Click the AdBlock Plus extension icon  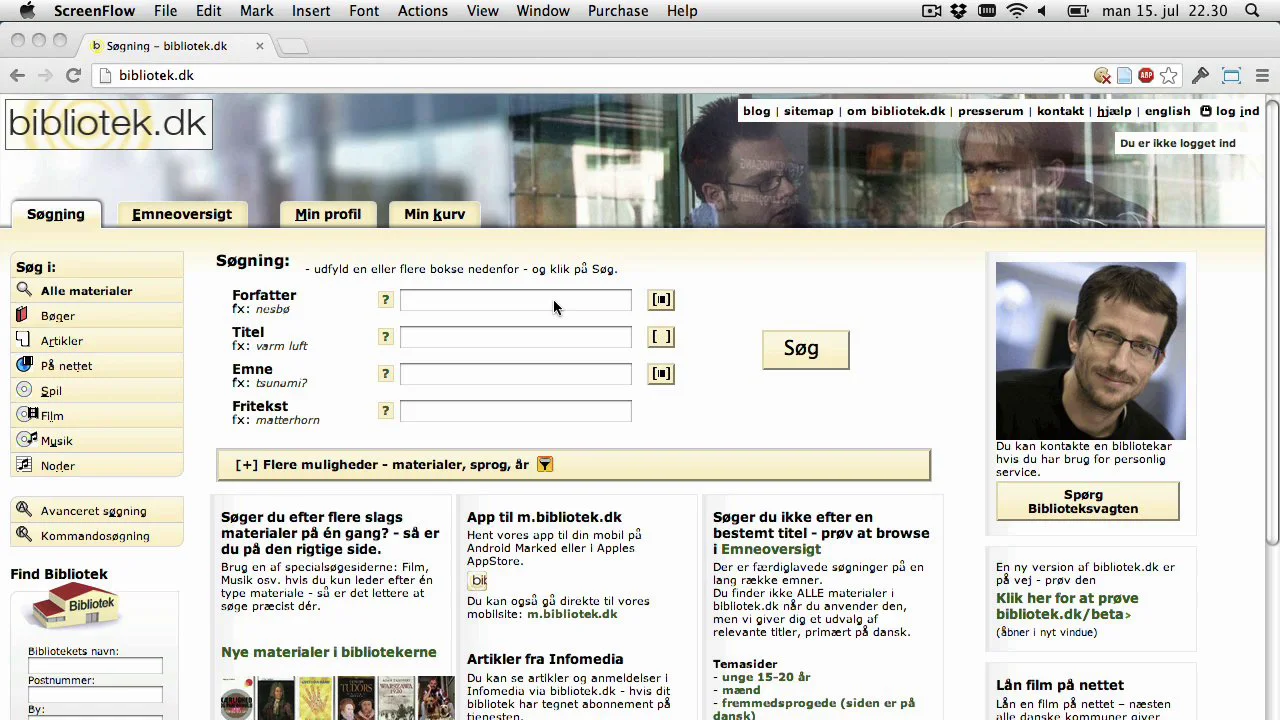tap(1146, 76)
